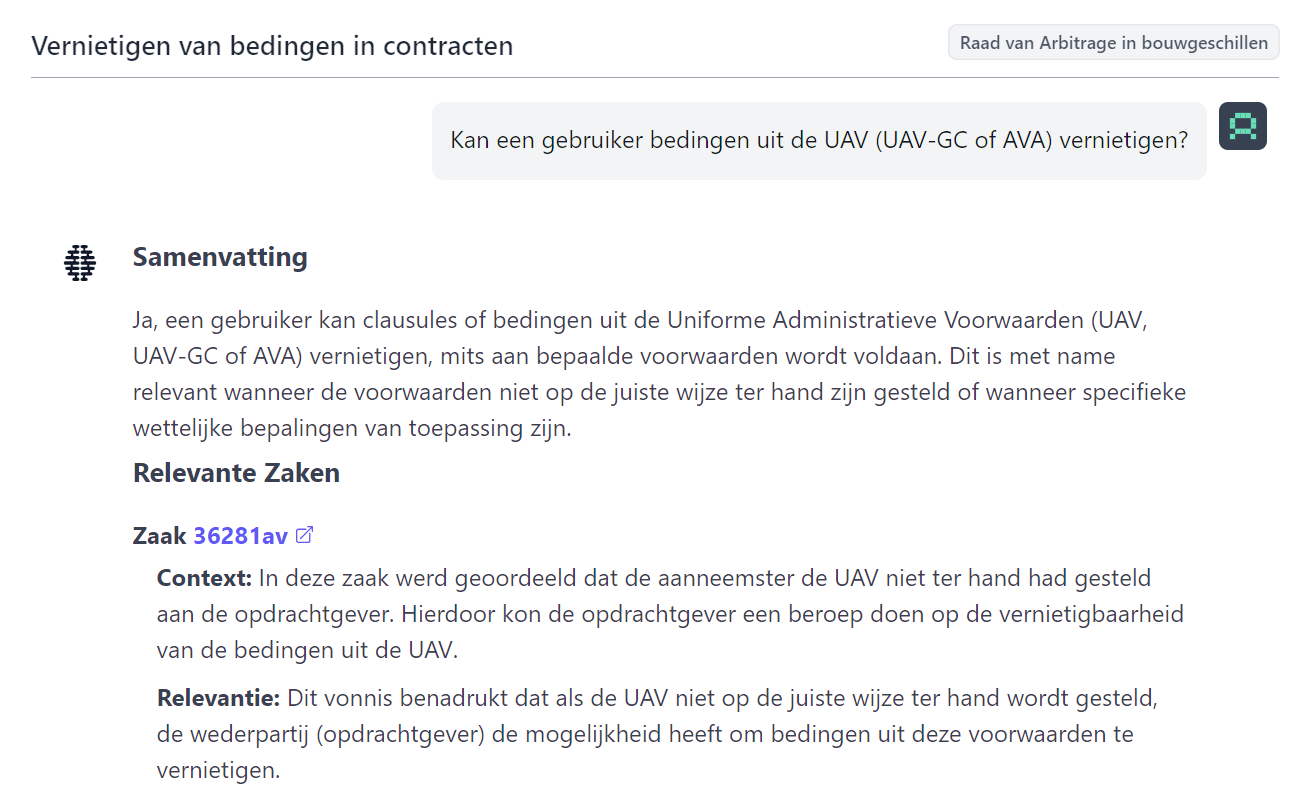This screenshot has height=788, width=1314.
Task: Click the user question message bubble
Action: tap(818, 141)
